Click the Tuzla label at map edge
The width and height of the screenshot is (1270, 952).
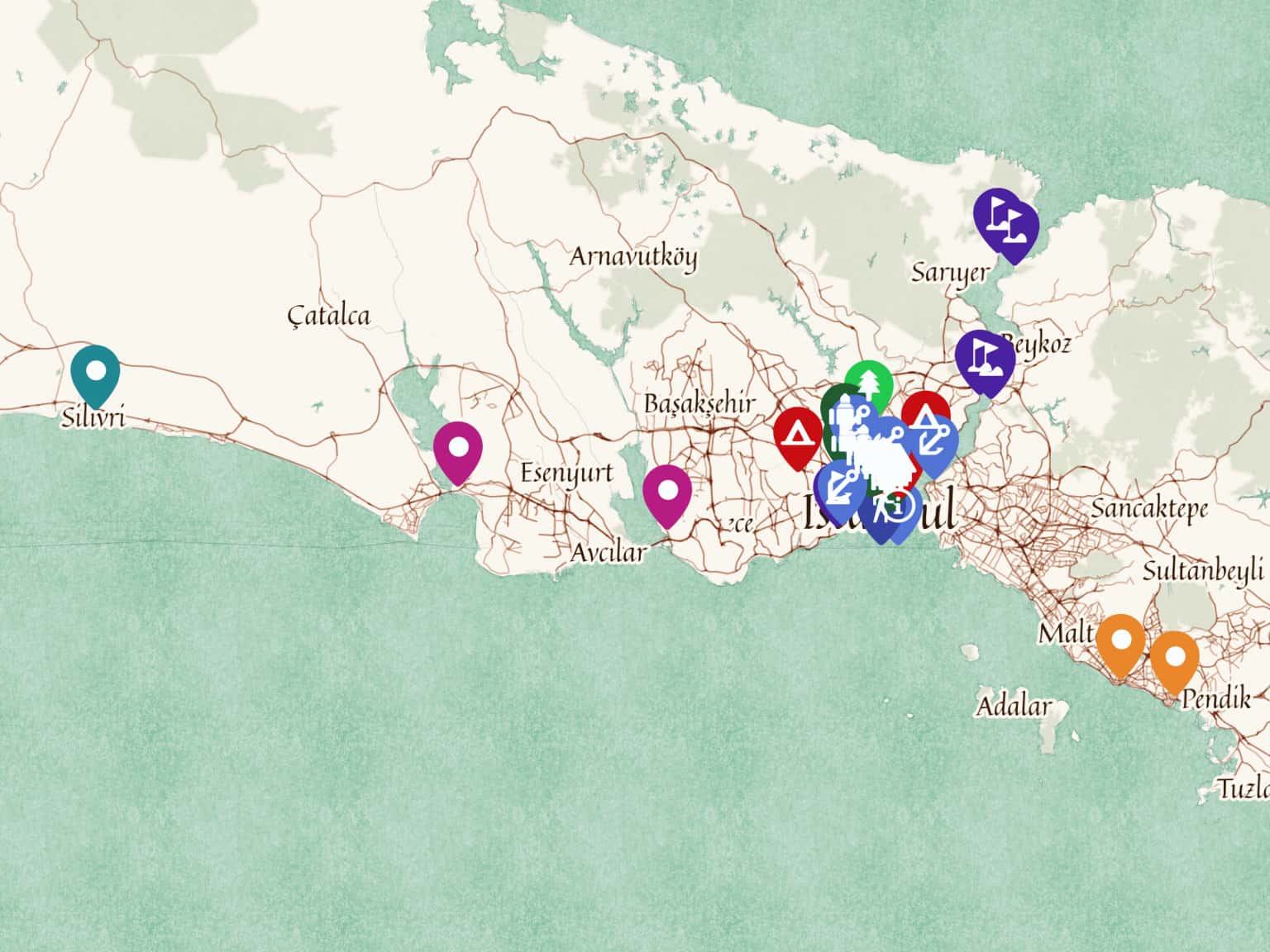coord(1242,788)
